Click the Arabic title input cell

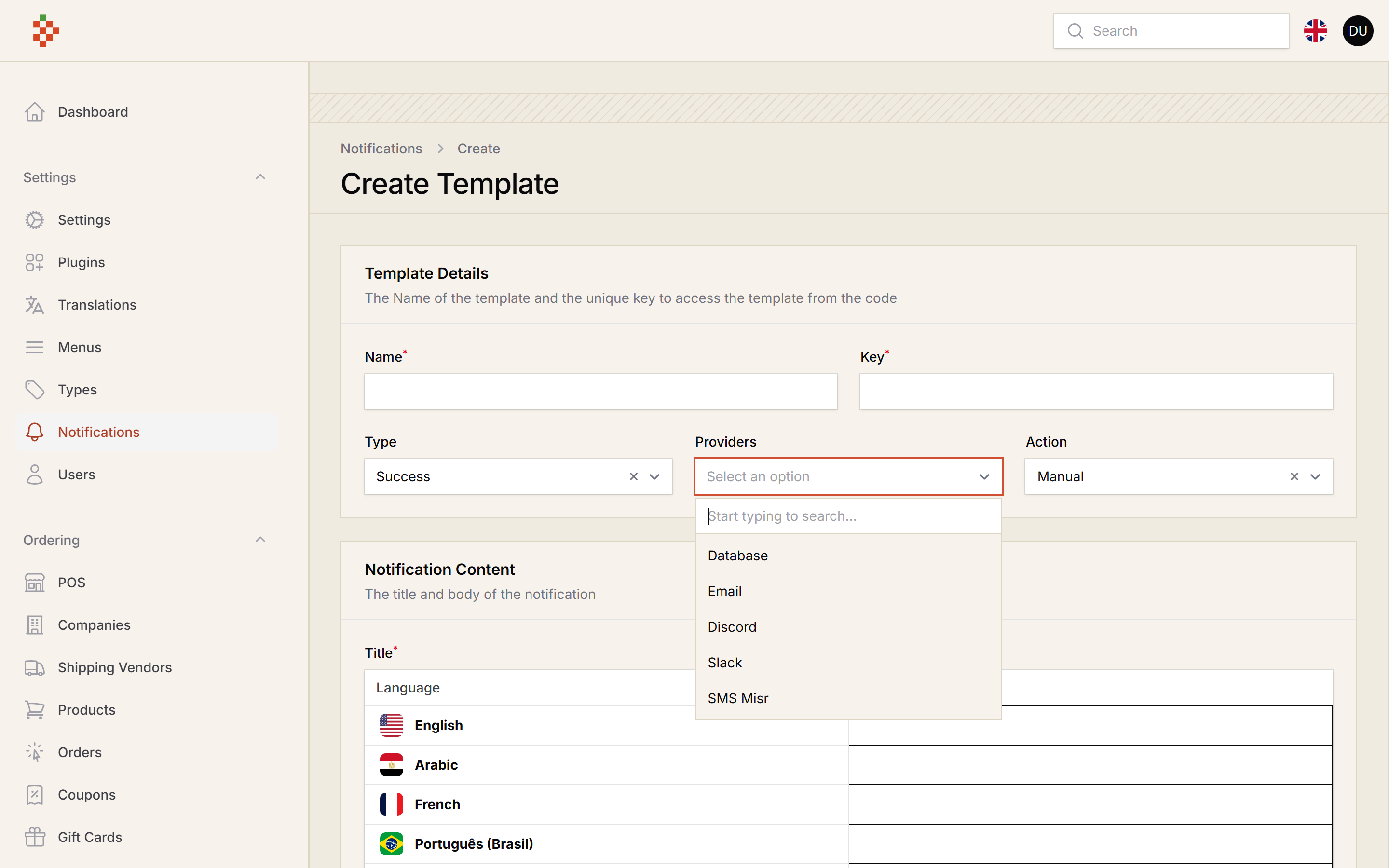tap(1090, 765)
